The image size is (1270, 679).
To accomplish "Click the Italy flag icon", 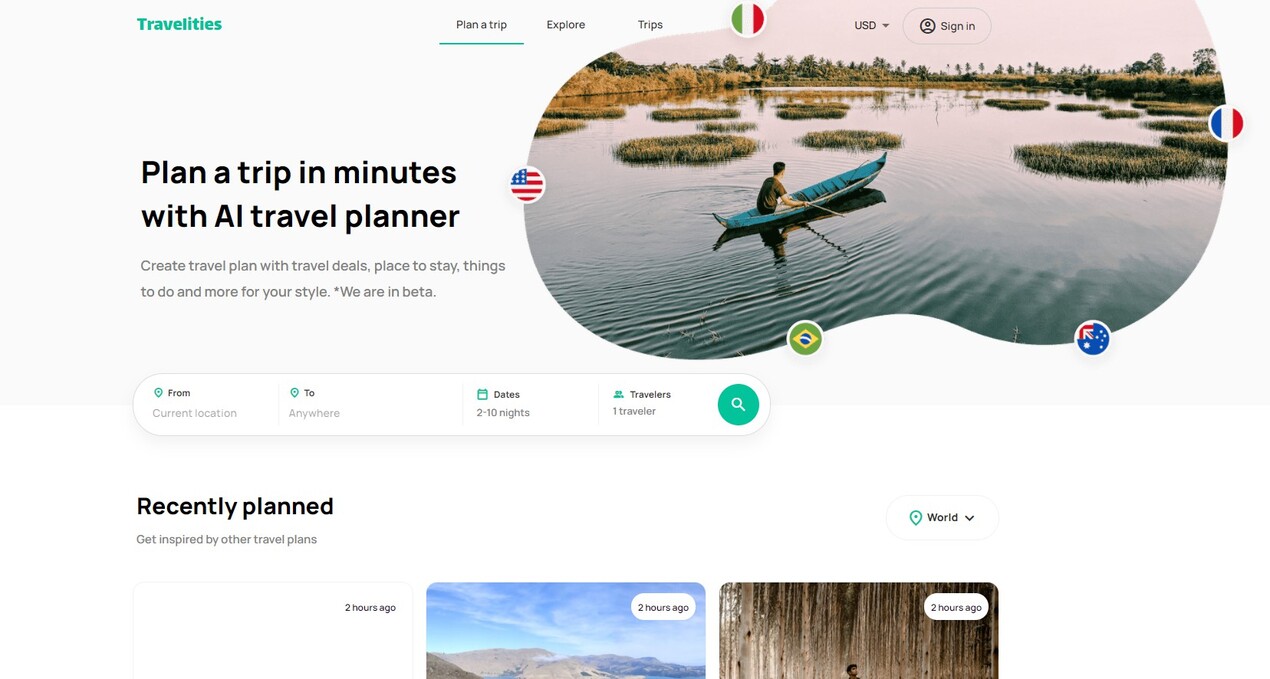I will tap(747, 19).
